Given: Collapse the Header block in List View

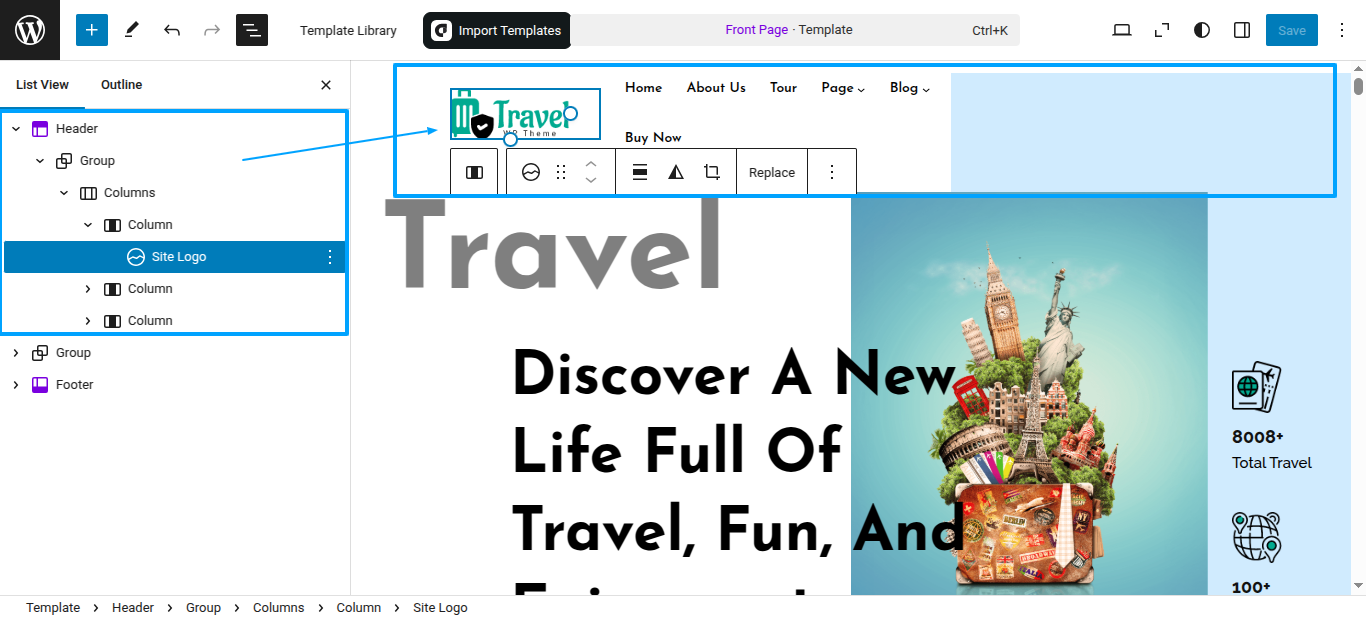Looking at the screenshot, I should pyautogui.click(x=16, y=129).
